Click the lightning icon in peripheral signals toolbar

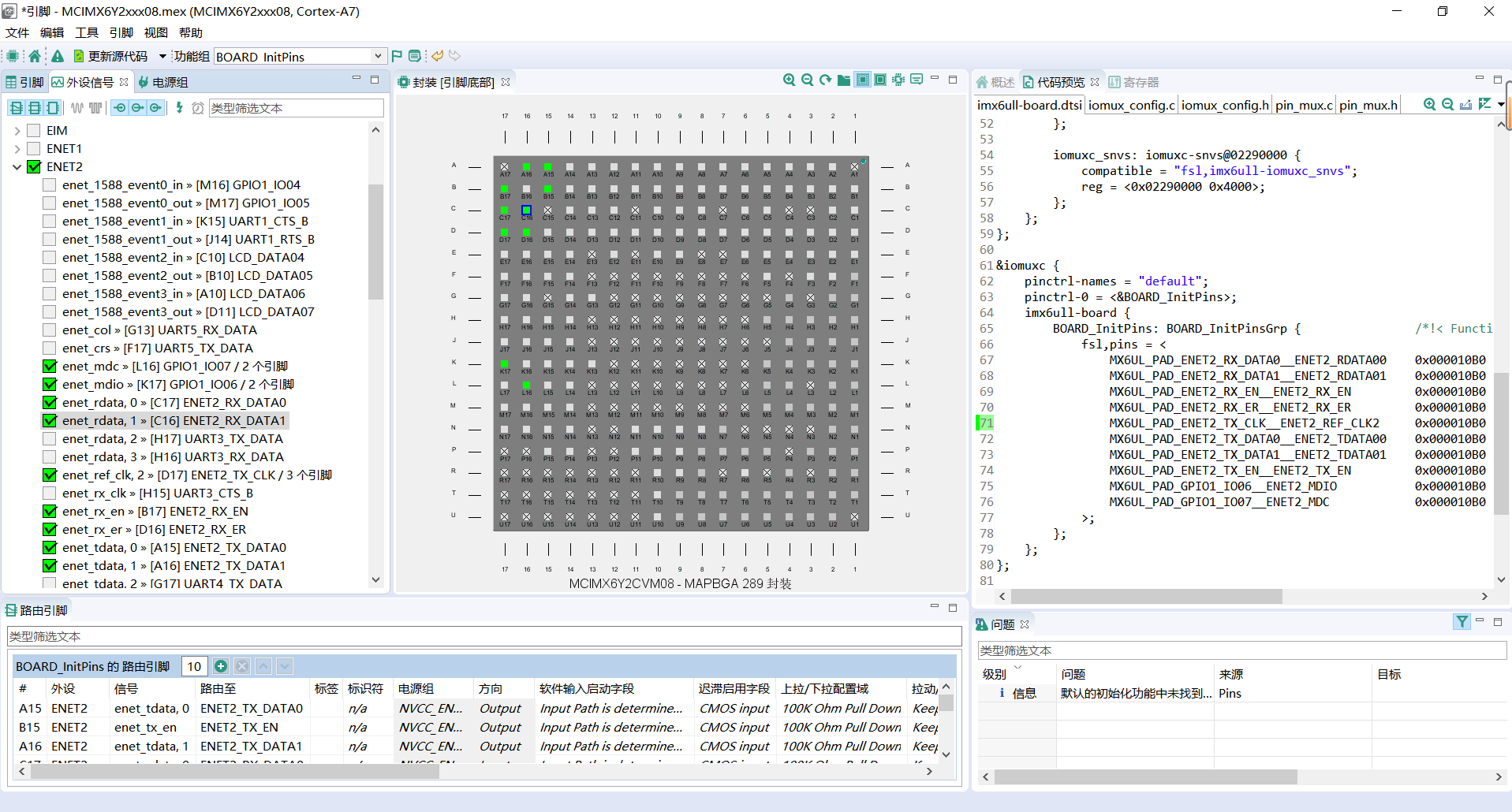[179, 108]
